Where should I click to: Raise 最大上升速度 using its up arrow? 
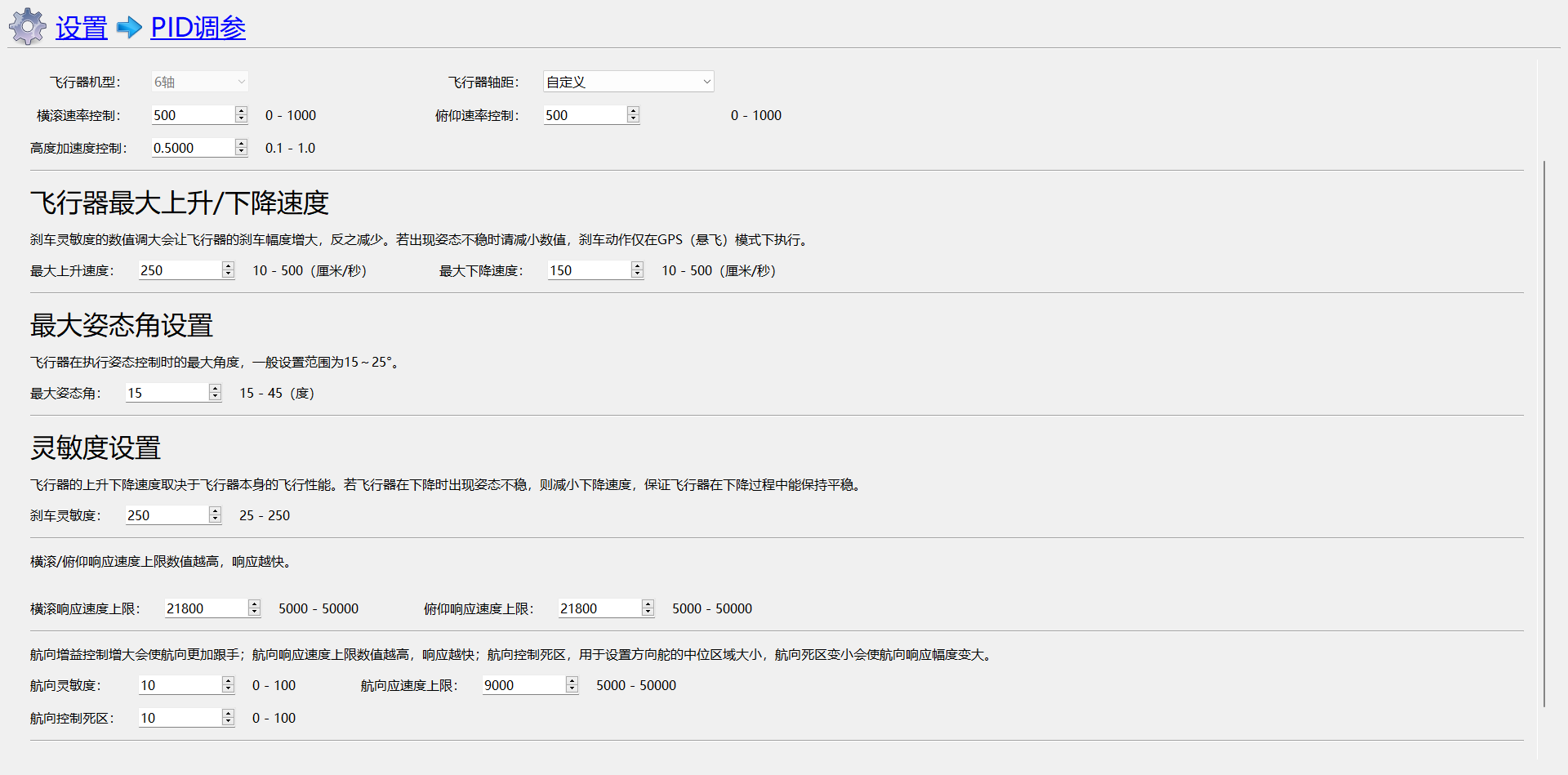[x=228, y=266]
